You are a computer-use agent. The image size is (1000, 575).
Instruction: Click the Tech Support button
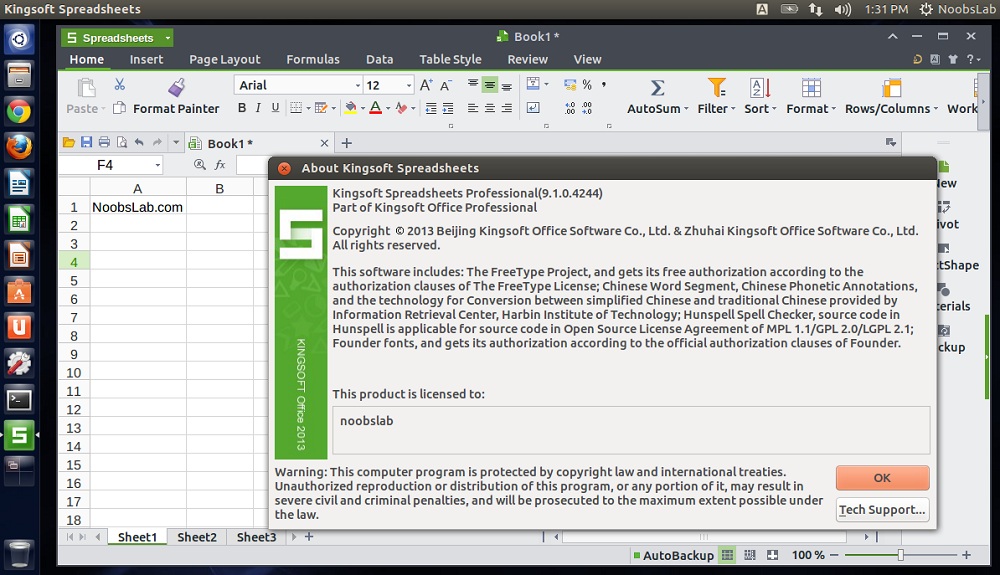(x=882, y=509)
